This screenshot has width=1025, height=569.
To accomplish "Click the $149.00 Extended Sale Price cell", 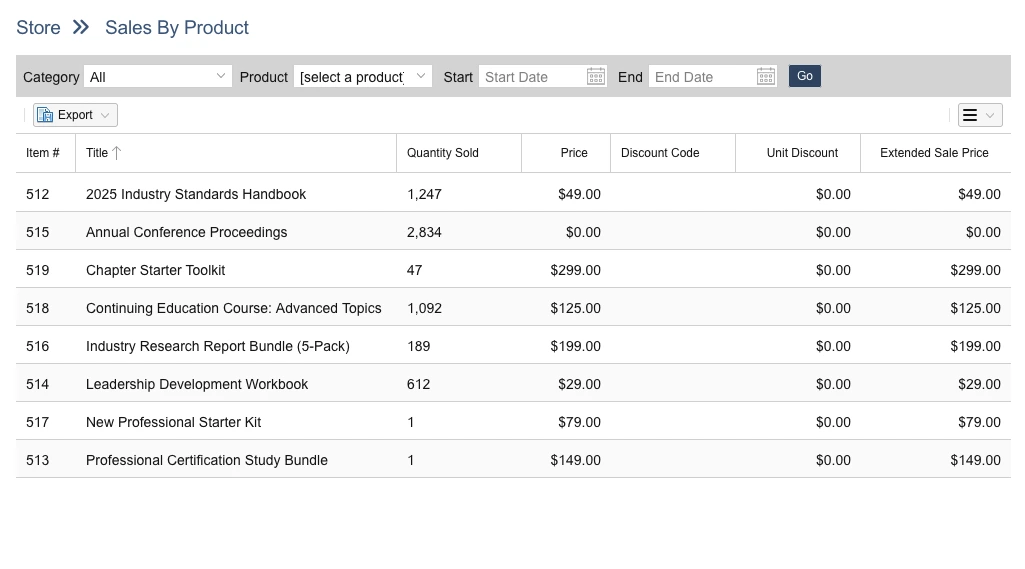I will (975, 460).
